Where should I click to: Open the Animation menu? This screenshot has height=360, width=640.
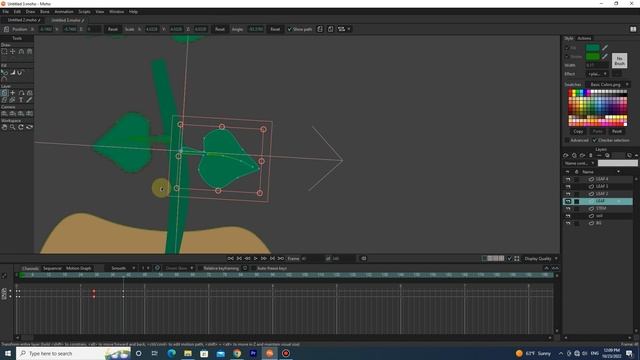[x=64, y=12]
